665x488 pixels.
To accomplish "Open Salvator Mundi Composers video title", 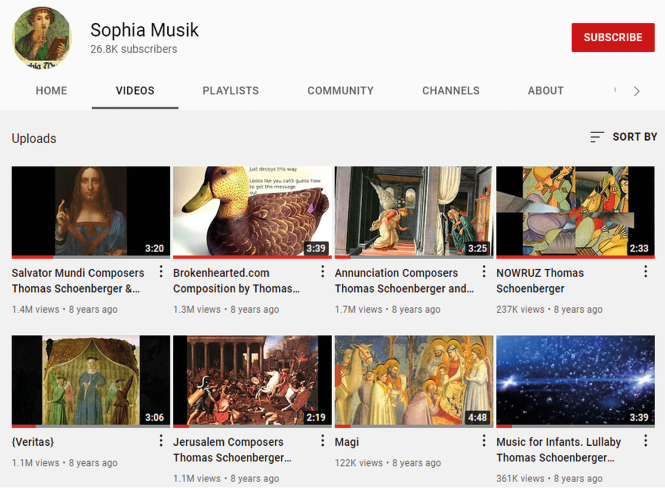I will coord(78,281).
